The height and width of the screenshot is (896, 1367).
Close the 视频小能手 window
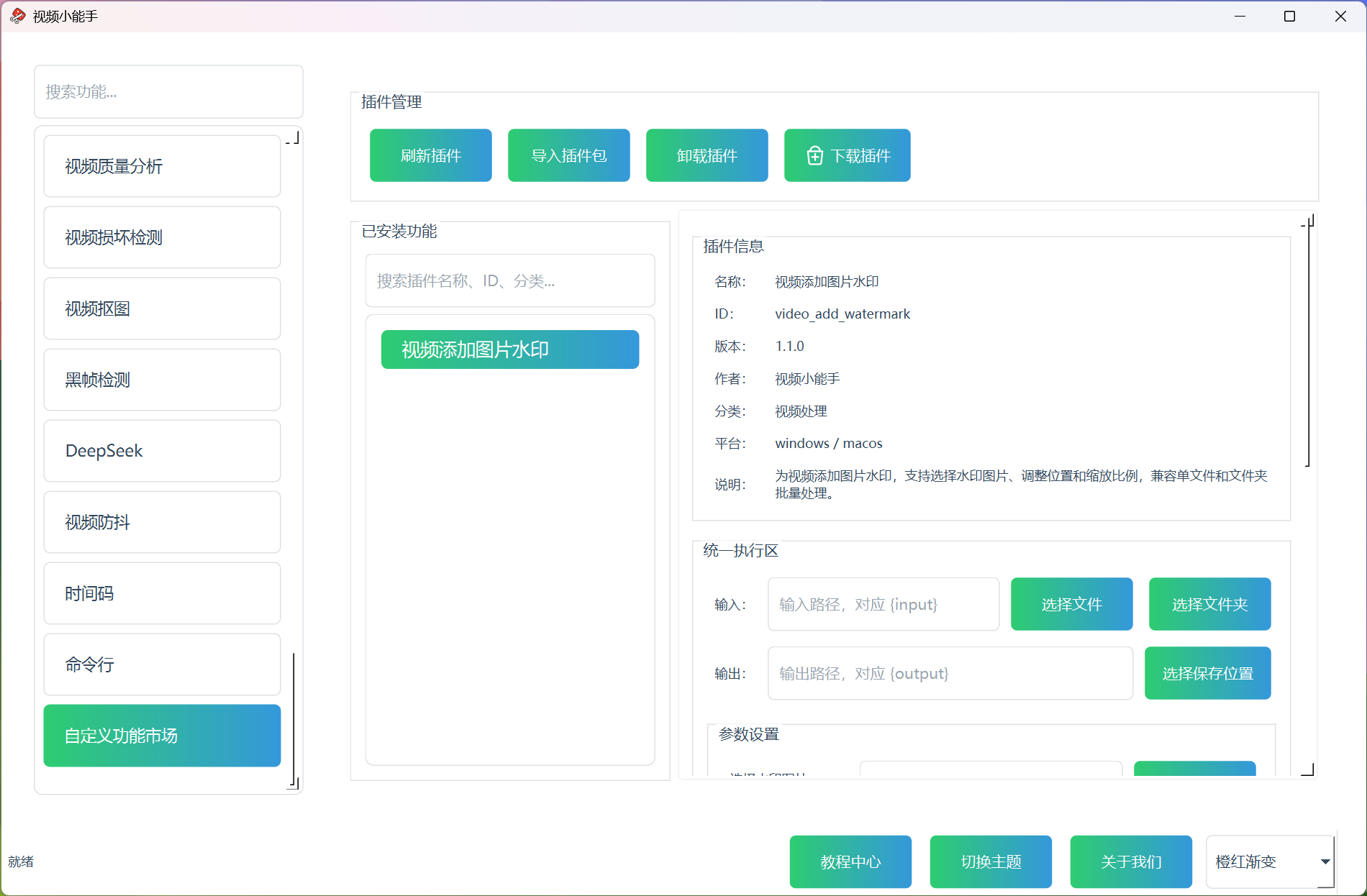[x=1340, y=16]
